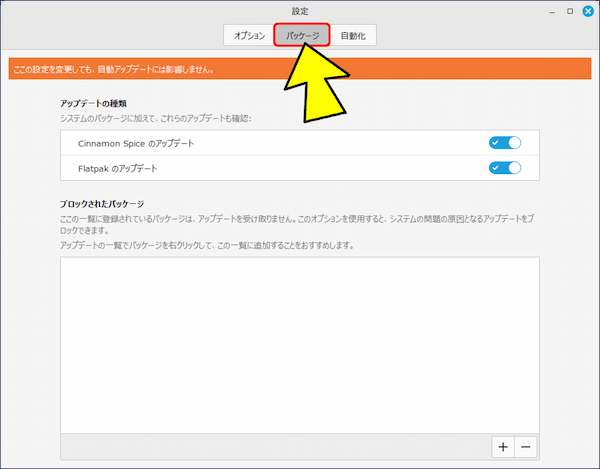
Task: Click the 設定 window title text
Action: [x=300, y=11]
